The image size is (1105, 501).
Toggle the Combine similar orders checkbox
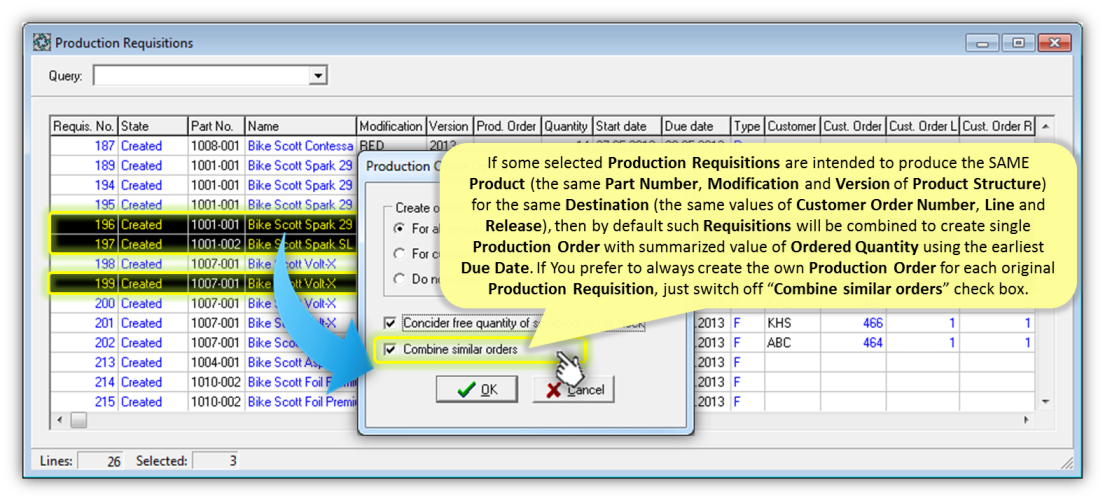coord(390,350)
